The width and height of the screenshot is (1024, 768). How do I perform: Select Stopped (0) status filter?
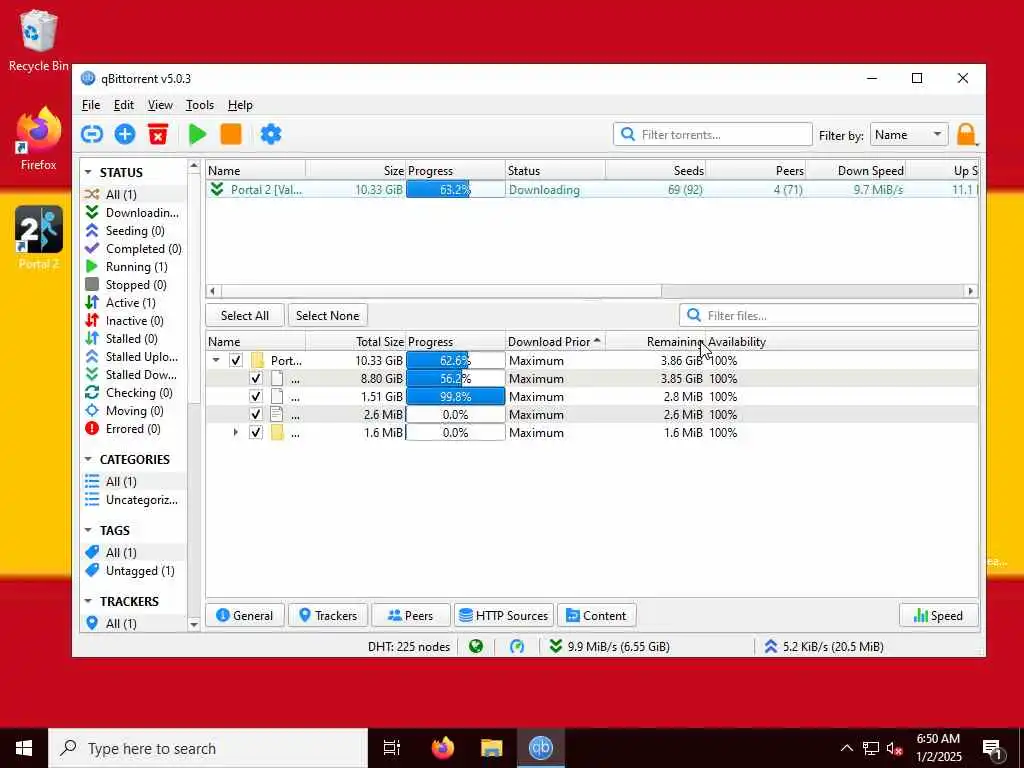click(x=133, y=284)
